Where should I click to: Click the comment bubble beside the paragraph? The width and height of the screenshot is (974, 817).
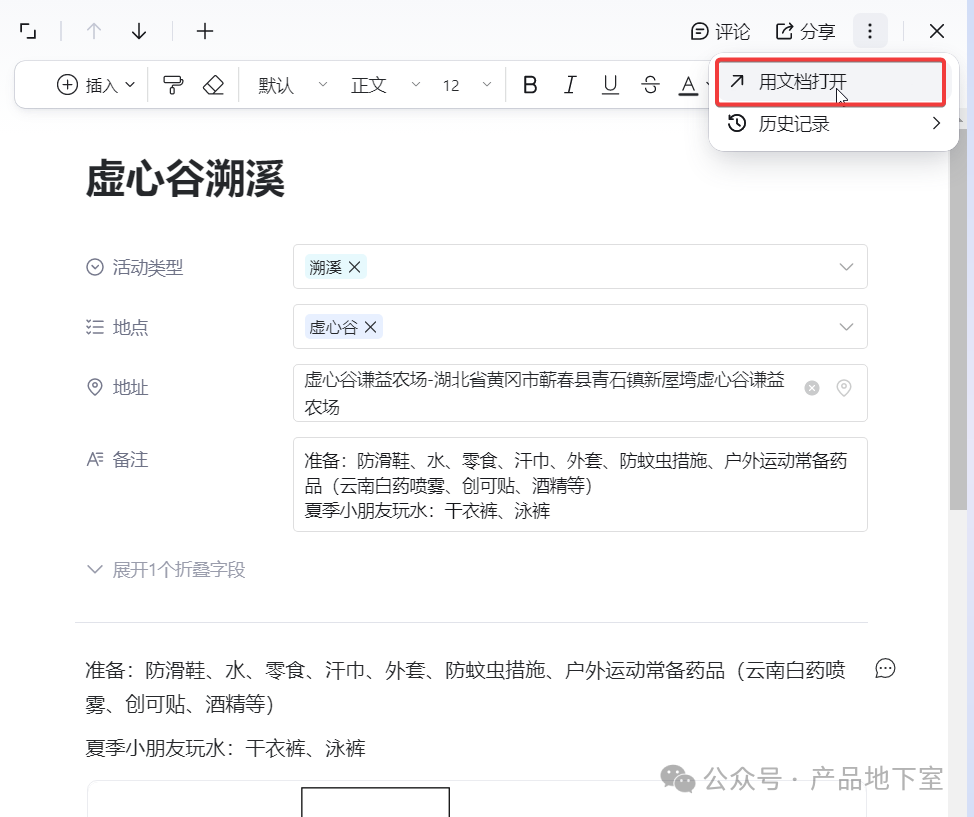885,669
